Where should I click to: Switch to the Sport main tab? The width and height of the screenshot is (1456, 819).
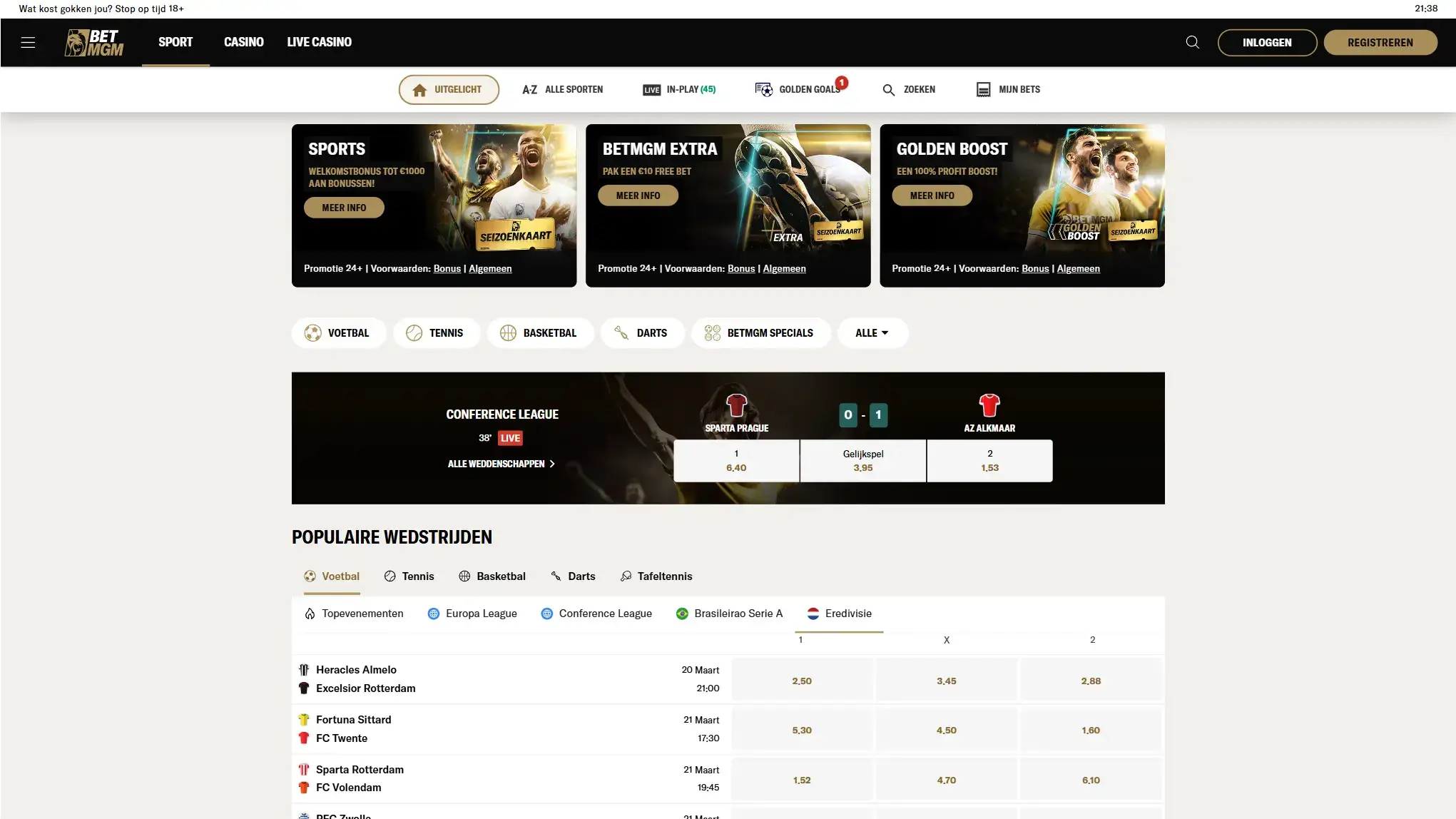pos(175,42)
